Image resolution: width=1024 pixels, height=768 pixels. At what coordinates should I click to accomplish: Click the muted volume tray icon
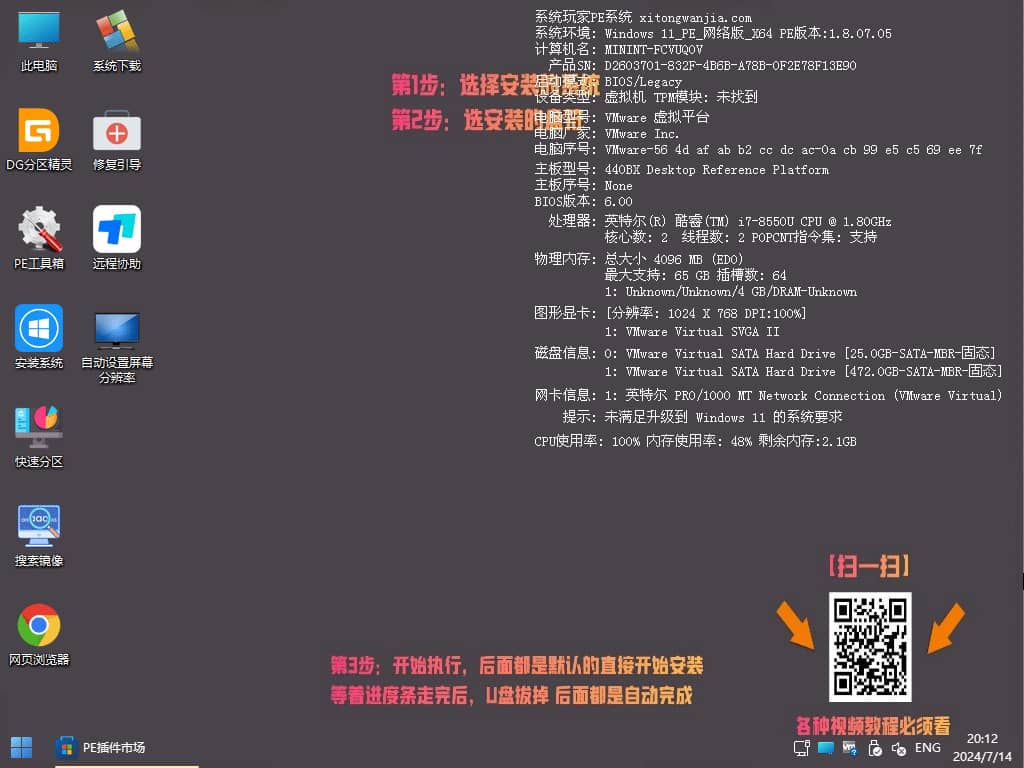tap(899, 748)
